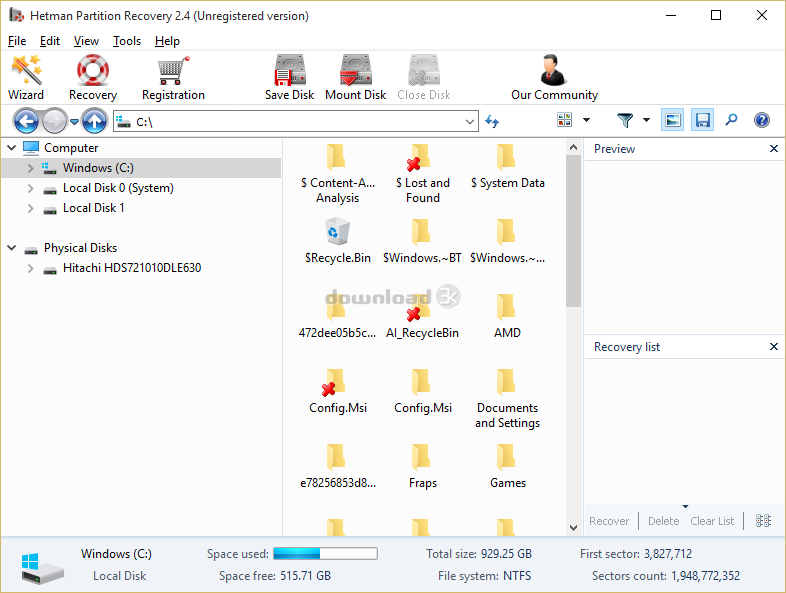Go back with the blue back arrow
This screenshot has width=786, height=593.
point(26,121)
